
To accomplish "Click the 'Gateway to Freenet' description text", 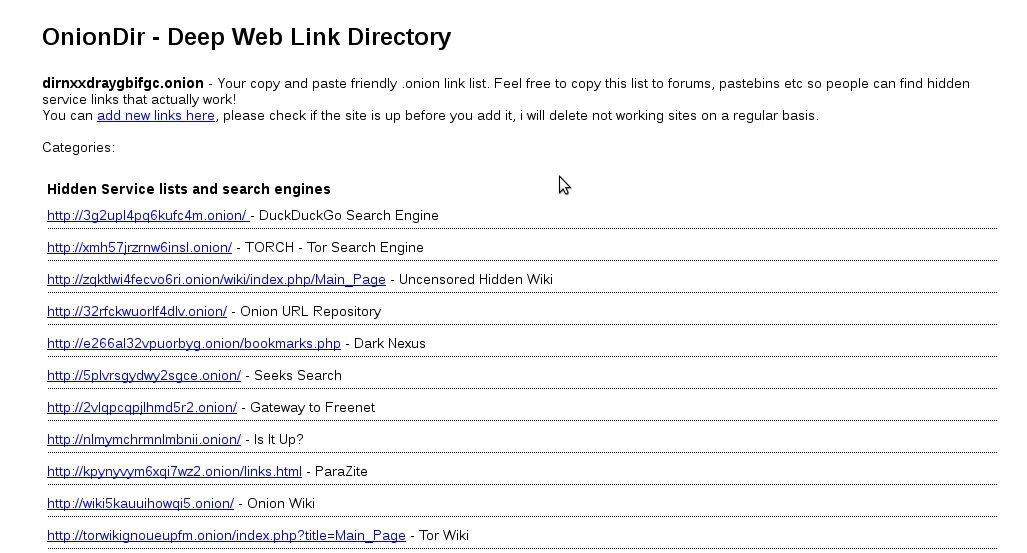I will pyautogui.click(x=312, y=408).
